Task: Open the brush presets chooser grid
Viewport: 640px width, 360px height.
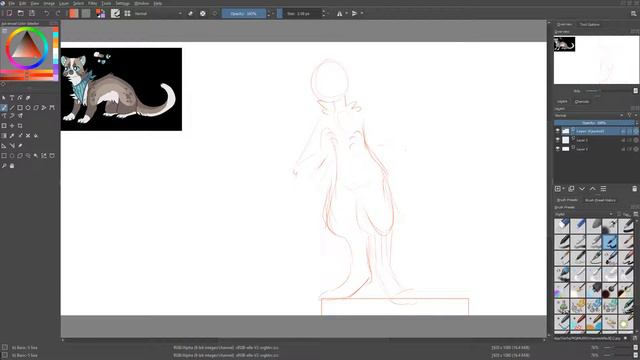Action: click(127, 13)
